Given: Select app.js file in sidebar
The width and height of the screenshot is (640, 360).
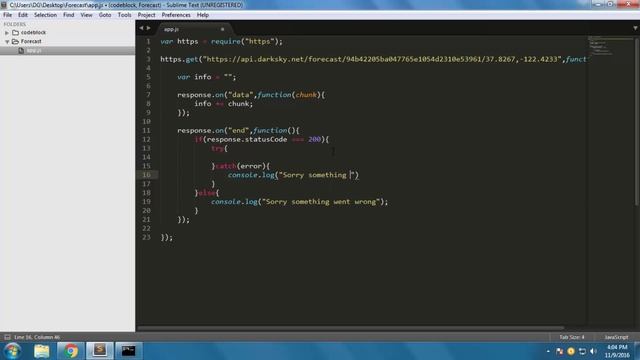Looking at the screenshot, I should 33,51.
